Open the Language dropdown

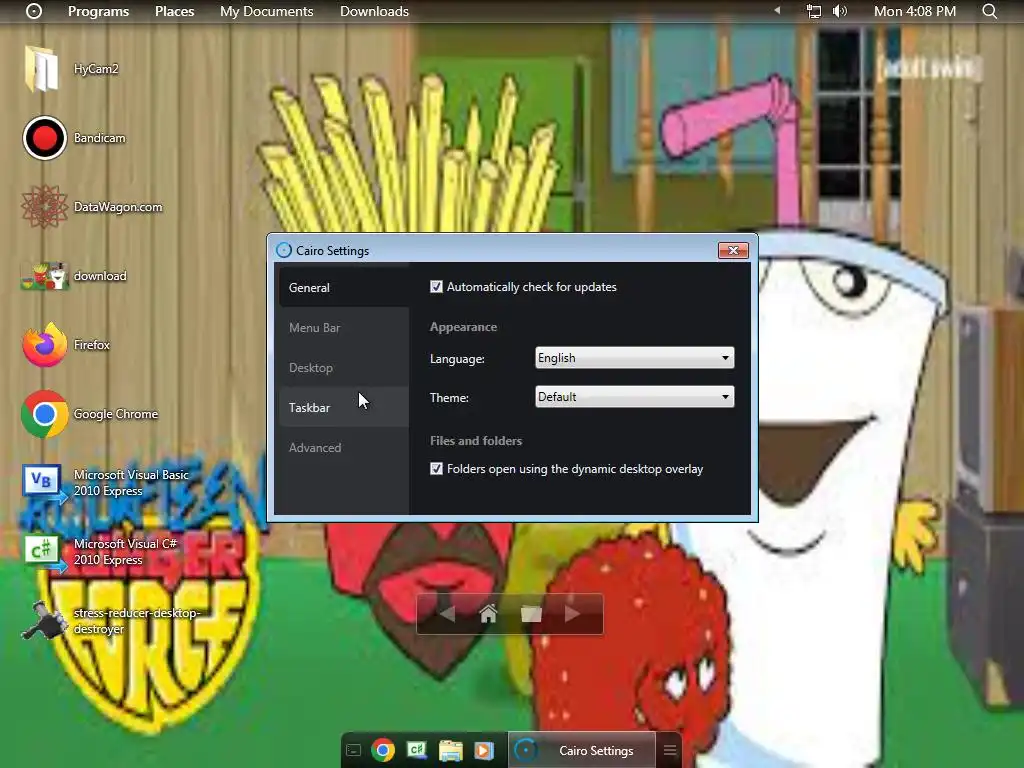[635, 358]
